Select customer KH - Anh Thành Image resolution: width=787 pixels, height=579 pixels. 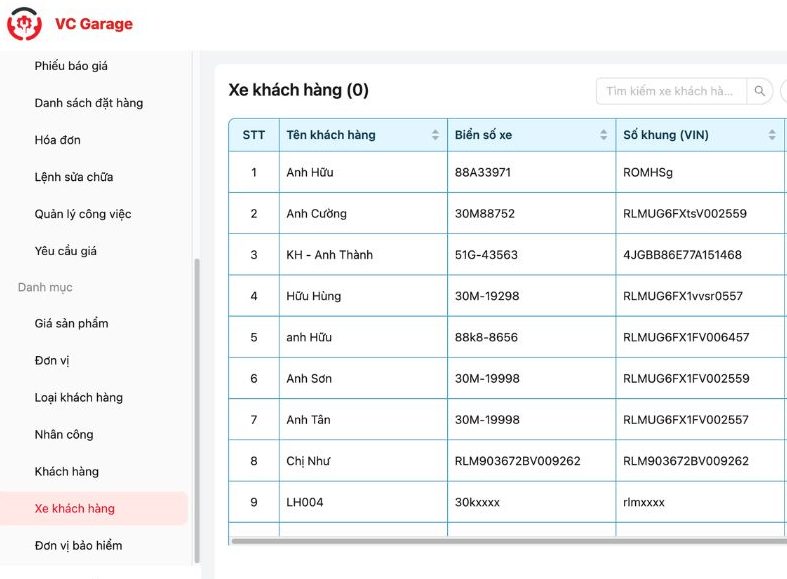(x=329, y=255)
